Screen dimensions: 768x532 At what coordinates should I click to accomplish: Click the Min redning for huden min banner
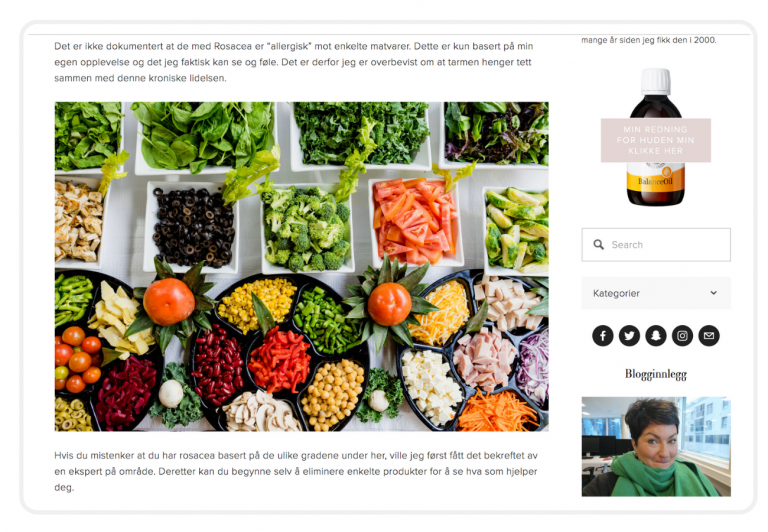click(x=656, y=140)
